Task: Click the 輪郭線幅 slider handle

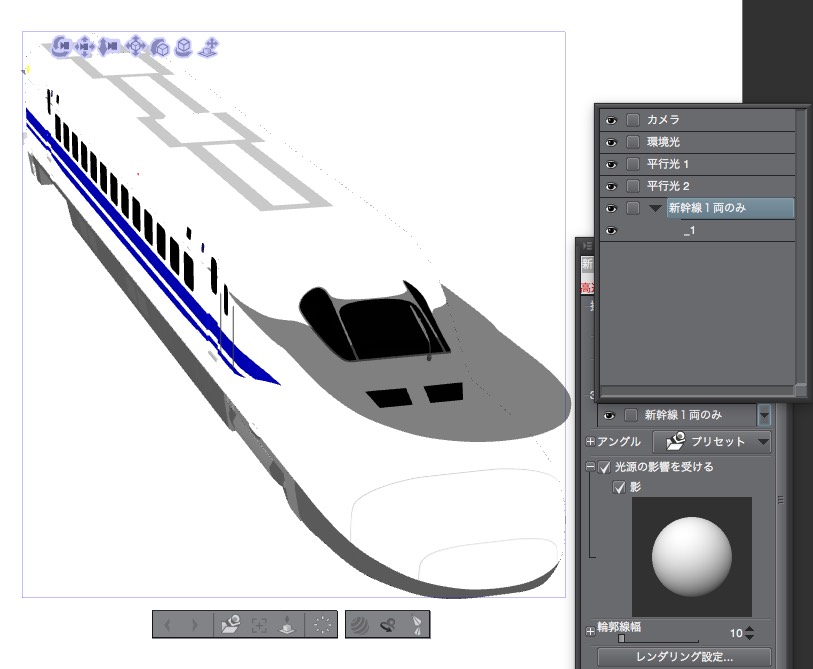Action: pos(621,639)
